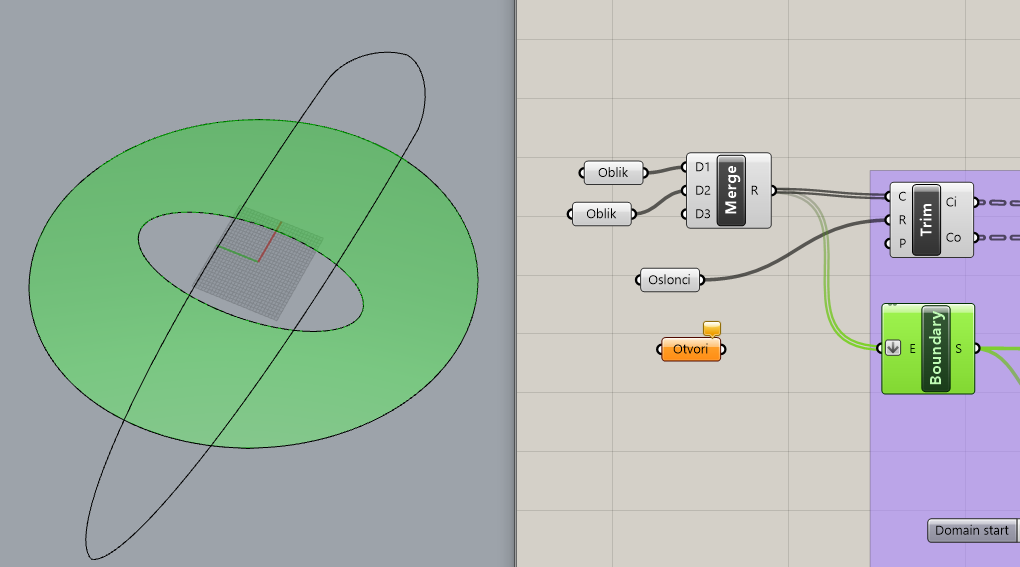Screen dimensions: 1020x567
Task: Click the flatten arrow icon on Boundary input
Action: [893, 349]
